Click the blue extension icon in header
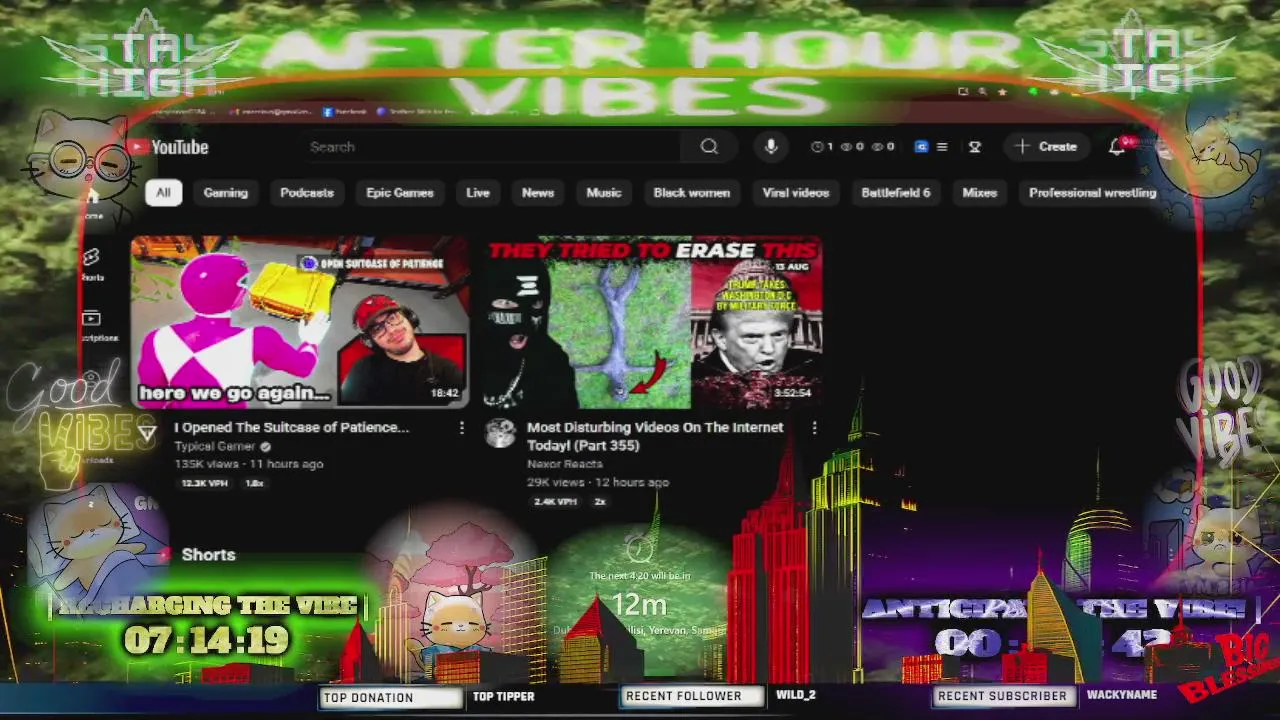This screenshot has width=1280, height=720. click(921, 147)
